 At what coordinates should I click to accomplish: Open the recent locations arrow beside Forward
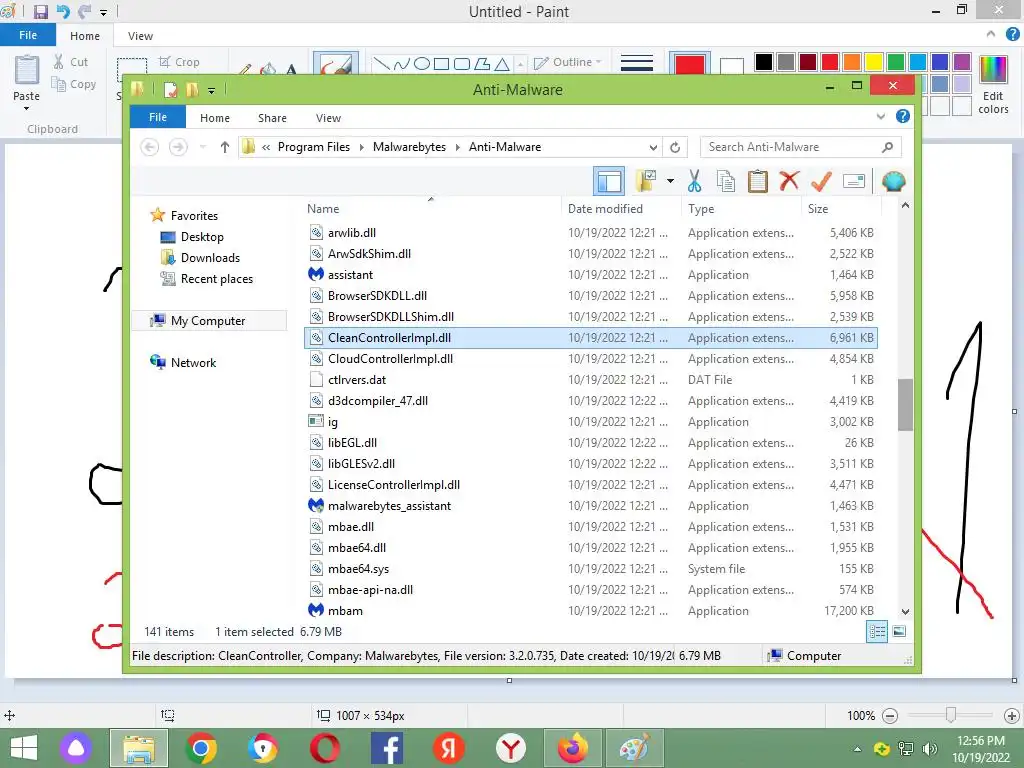pos(202,147)
